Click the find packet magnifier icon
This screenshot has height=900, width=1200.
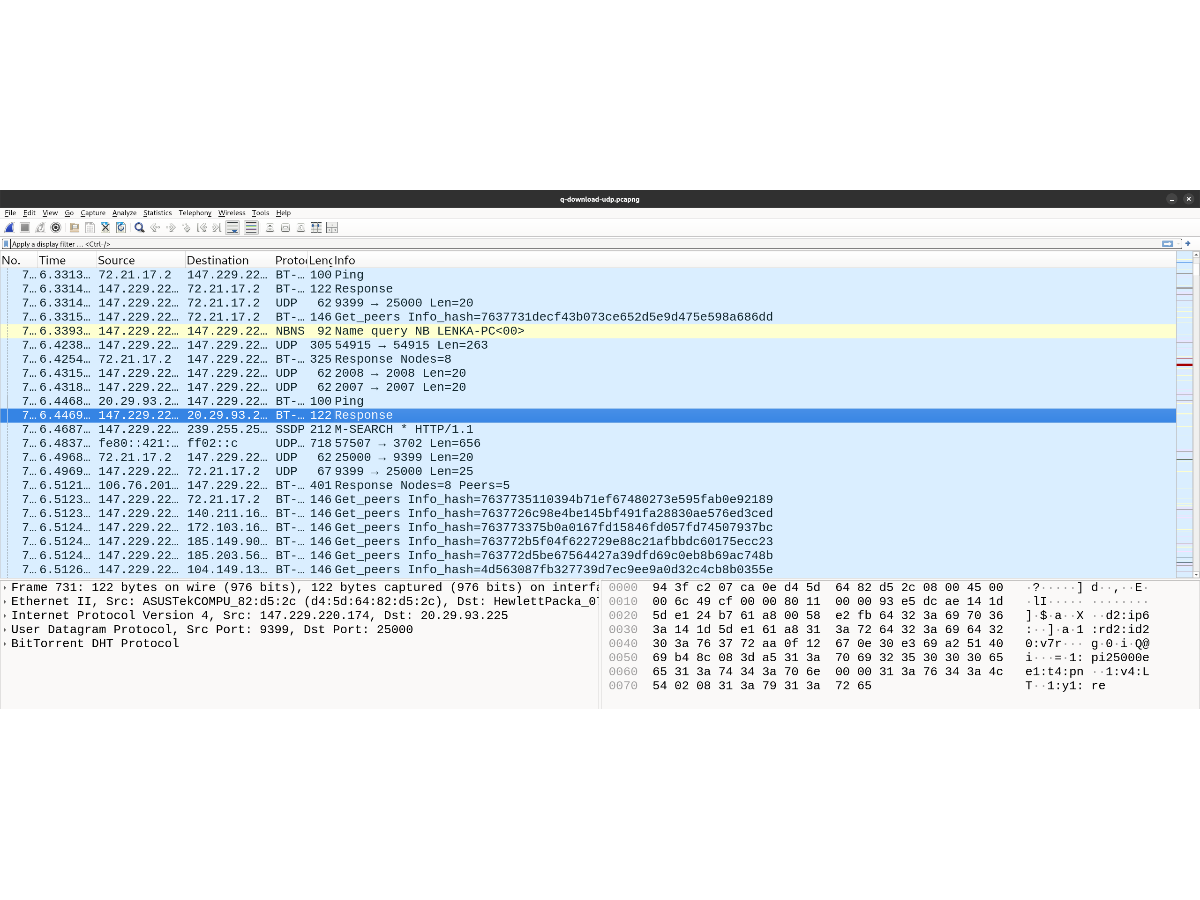(x=140, y=228)
